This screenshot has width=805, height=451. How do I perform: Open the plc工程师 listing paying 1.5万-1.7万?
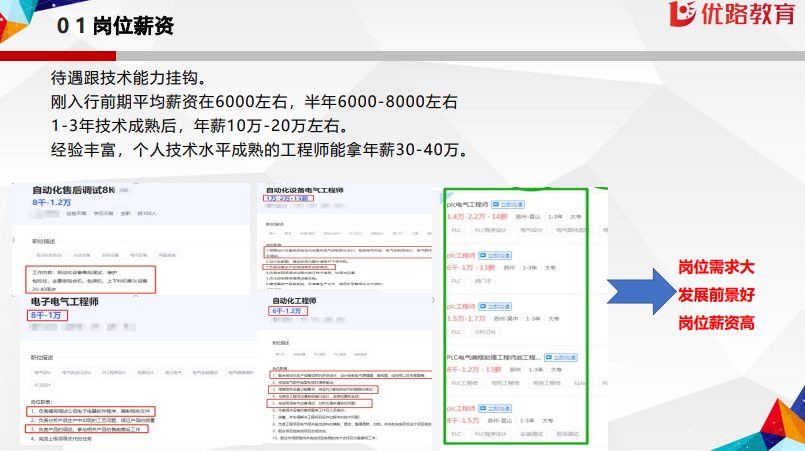click(461, 306)
